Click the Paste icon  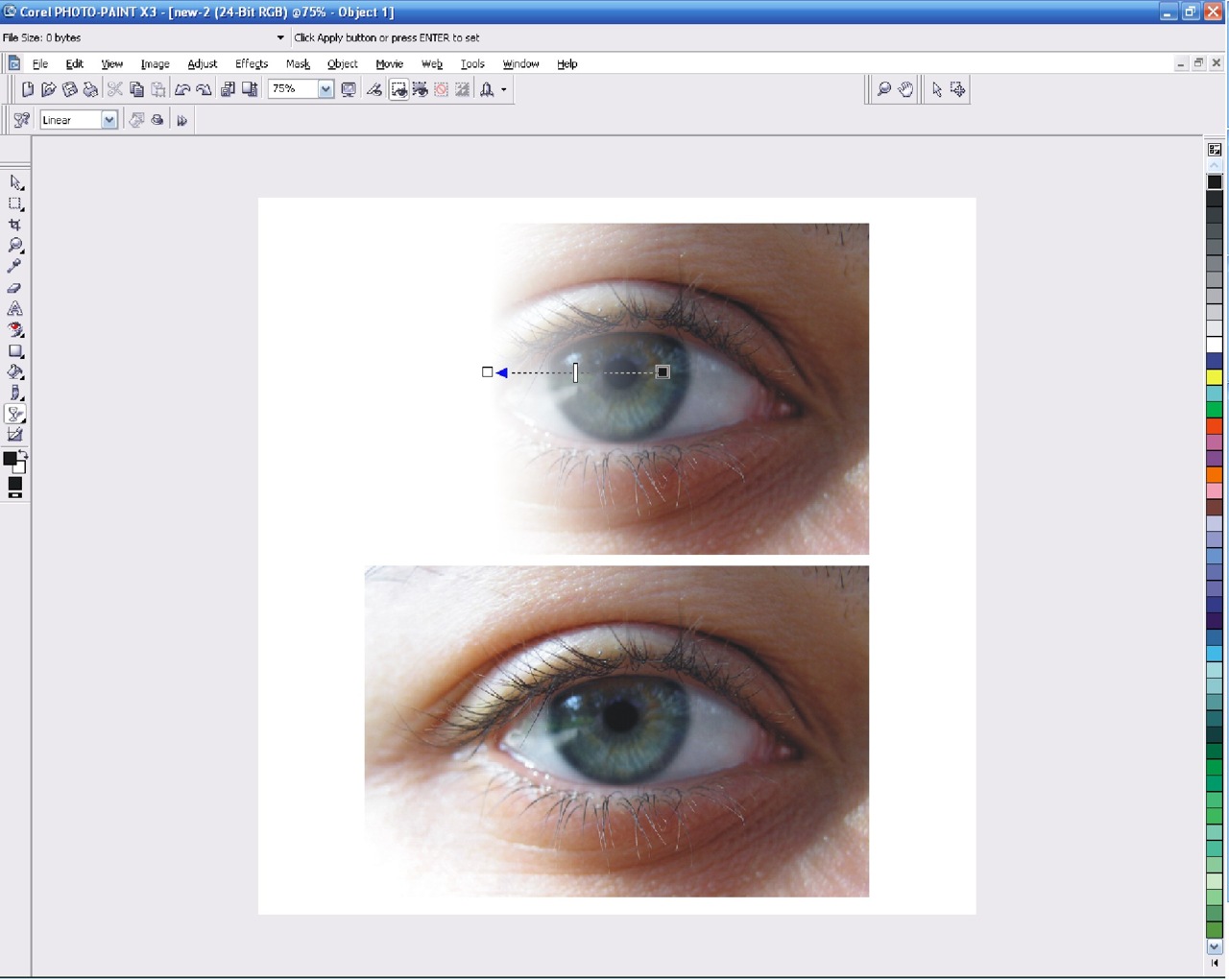[x=157, y=89]
